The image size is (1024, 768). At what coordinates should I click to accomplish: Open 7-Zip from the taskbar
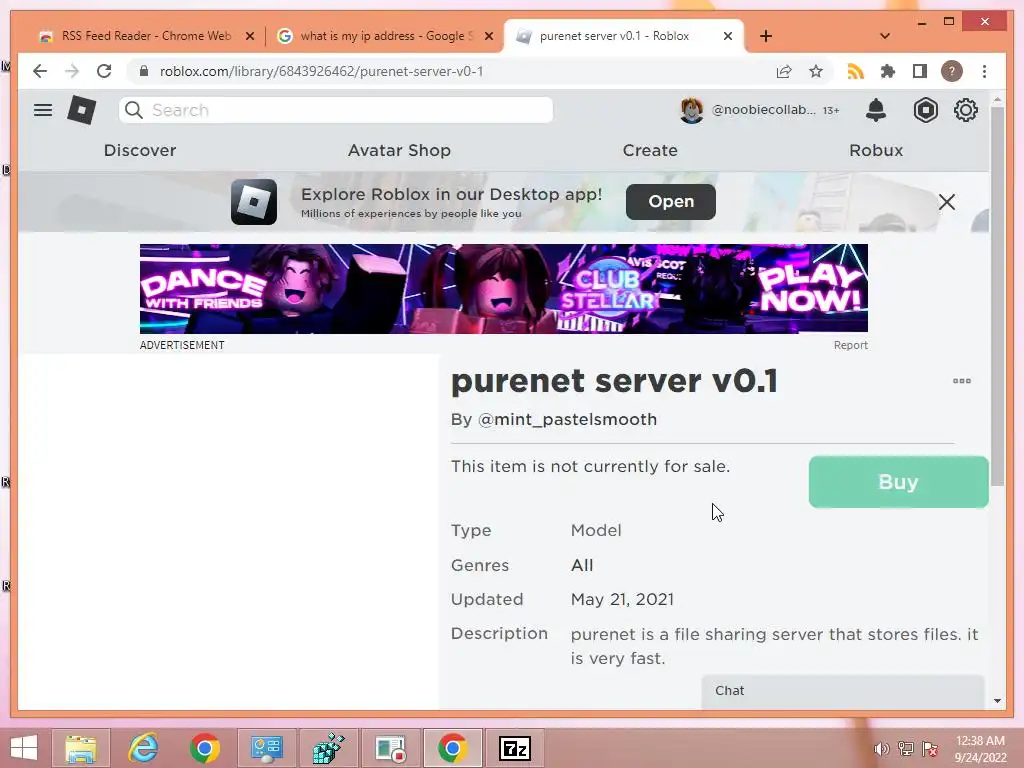[514, 748]
